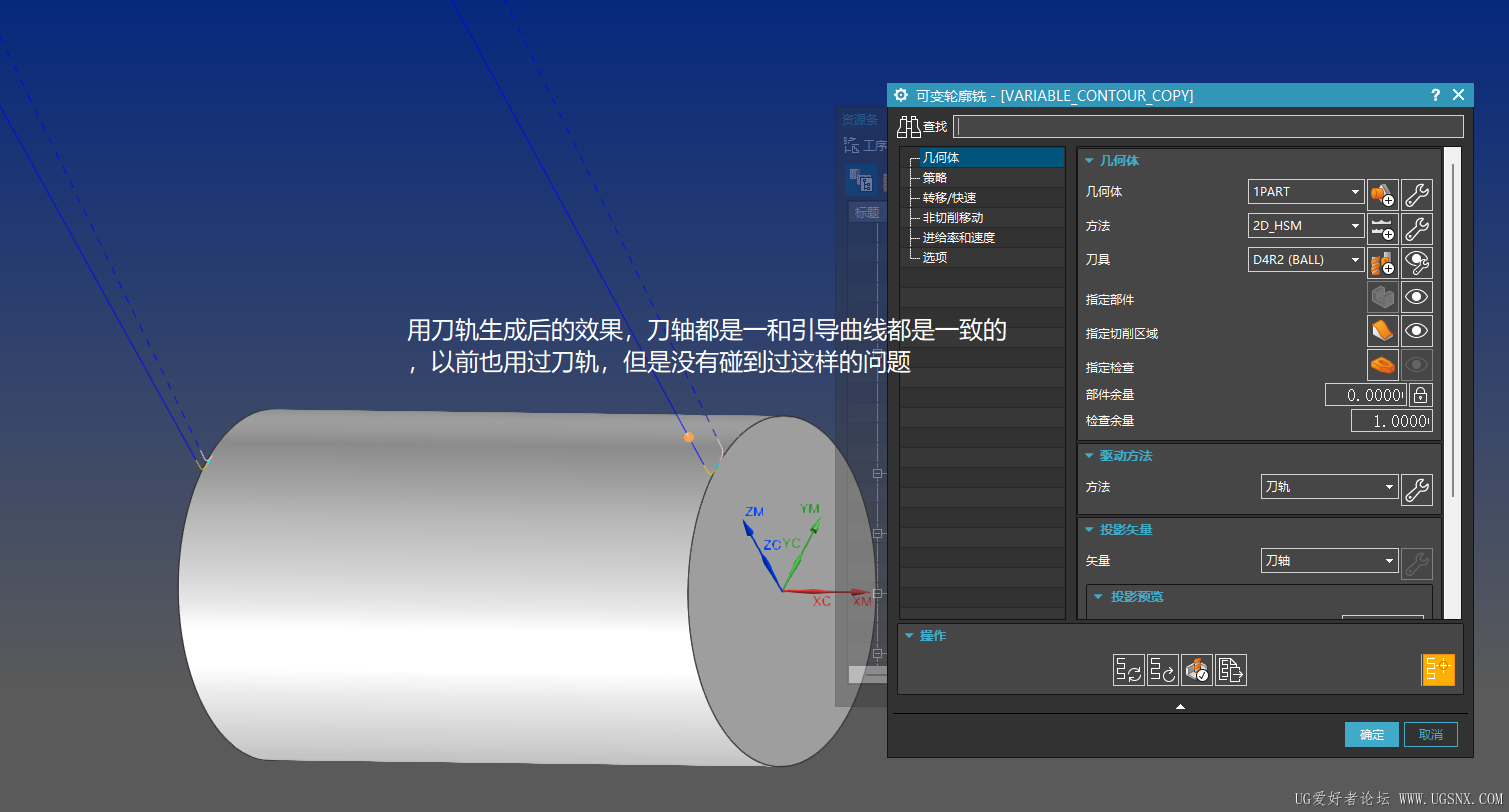This screenshot has height=812, width=1509.
Task: Click the new geometry icon beside 1PART
Action: click(1382, 193)
